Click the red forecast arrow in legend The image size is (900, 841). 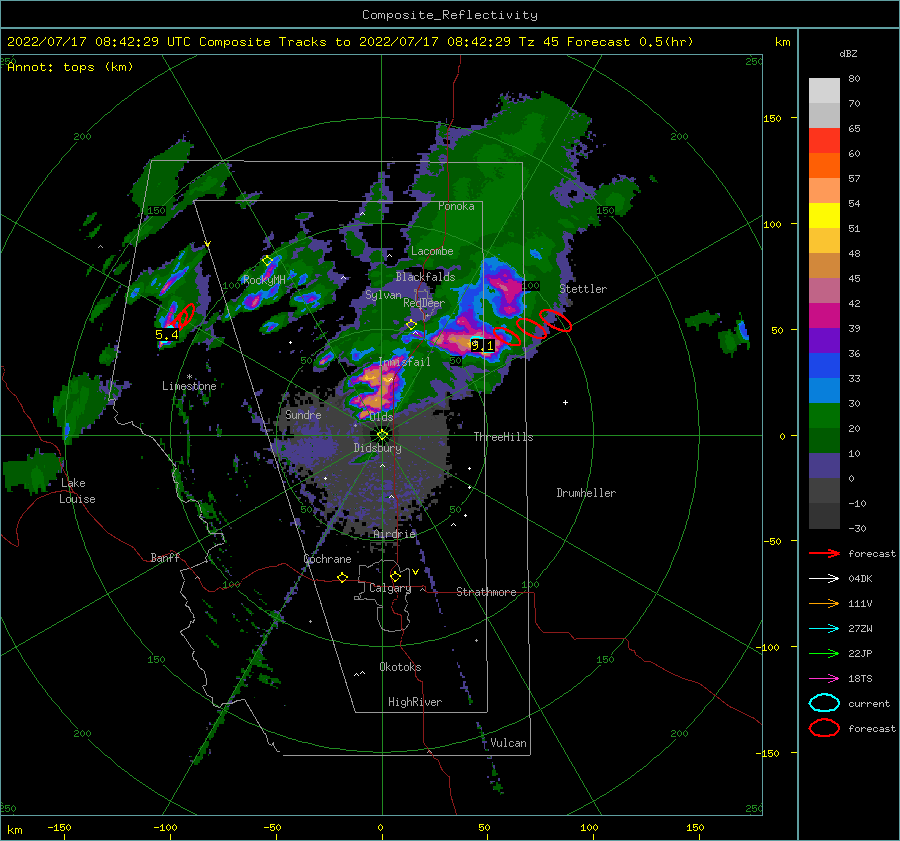click(824, 553)
